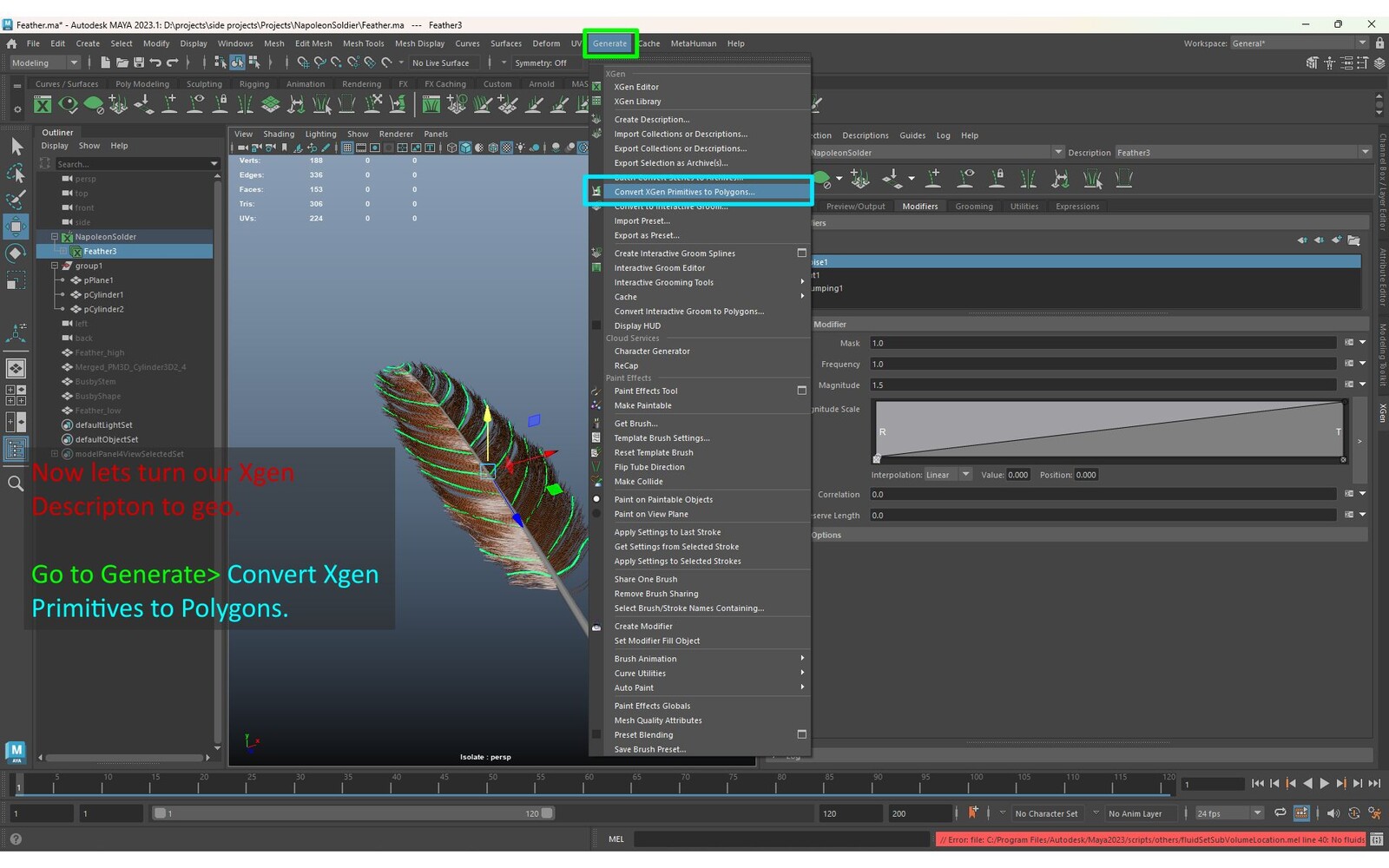Select the Move tool in the toolbox
The width and height of the screenshot is (1389, 868).
pyautogui.click(x=16, y=227)
